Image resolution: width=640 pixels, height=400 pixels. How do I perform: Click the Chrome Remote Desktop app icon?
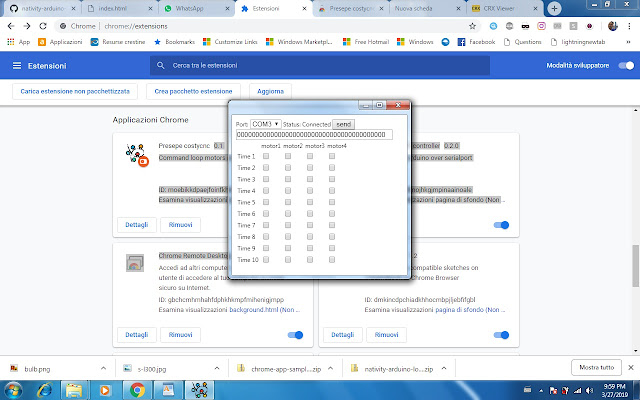coord(135,263)
